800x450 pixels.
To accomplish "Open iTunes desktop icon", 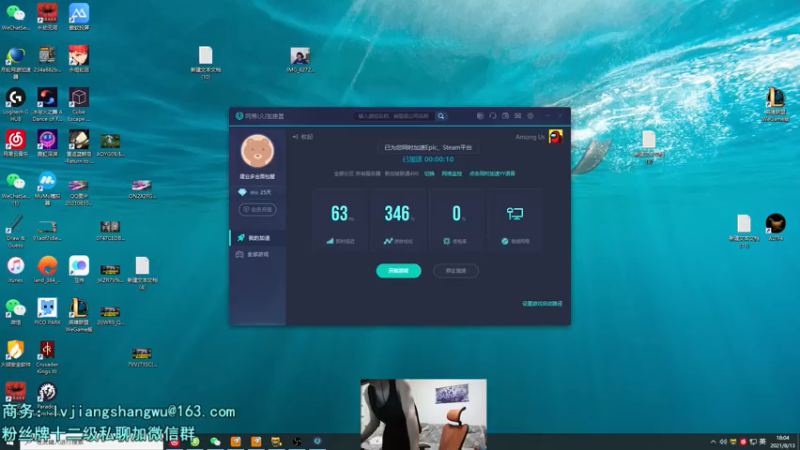I will (x=16, y=269).
